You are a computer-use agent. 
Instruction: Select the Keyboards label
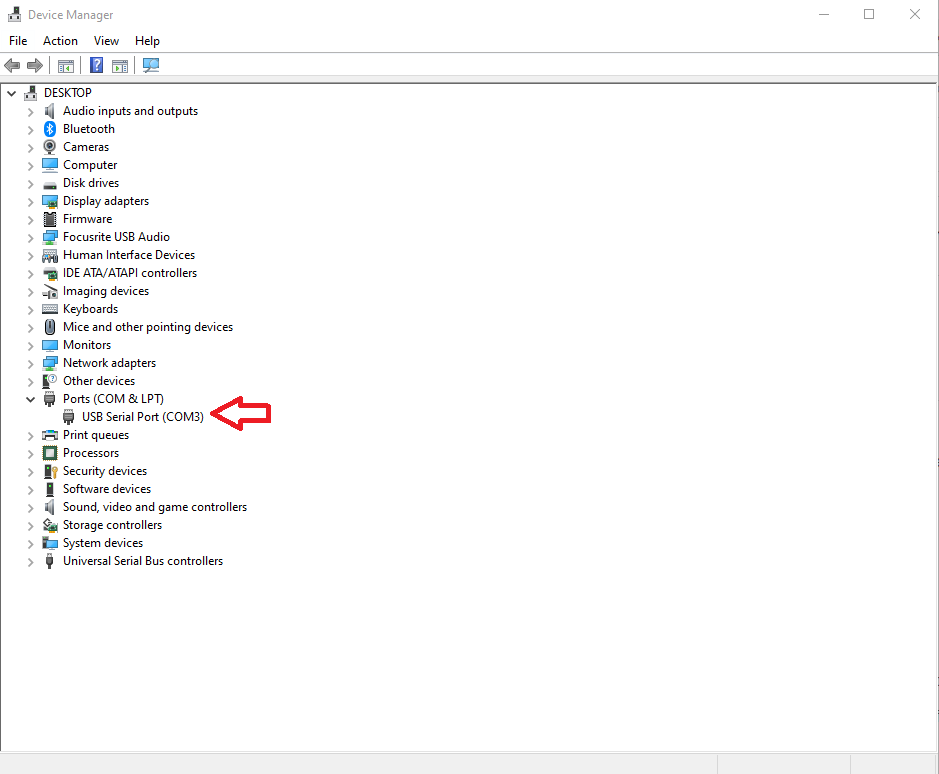[x=90, y=309]
